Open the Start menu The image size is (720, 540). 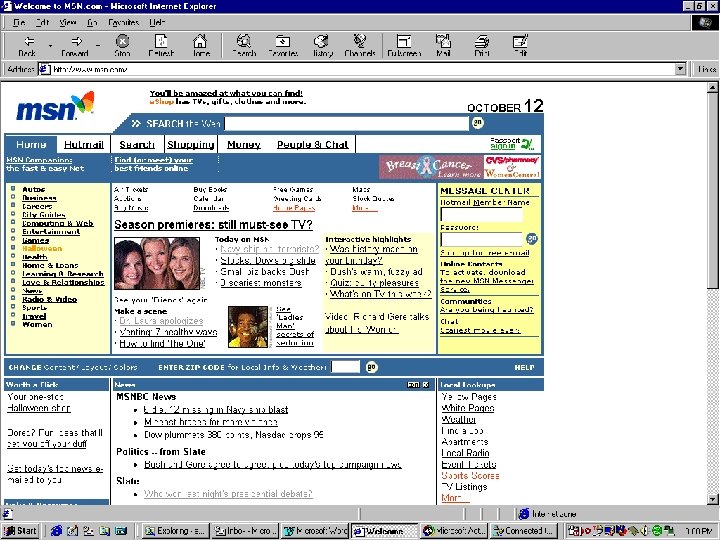click(20, 531)
